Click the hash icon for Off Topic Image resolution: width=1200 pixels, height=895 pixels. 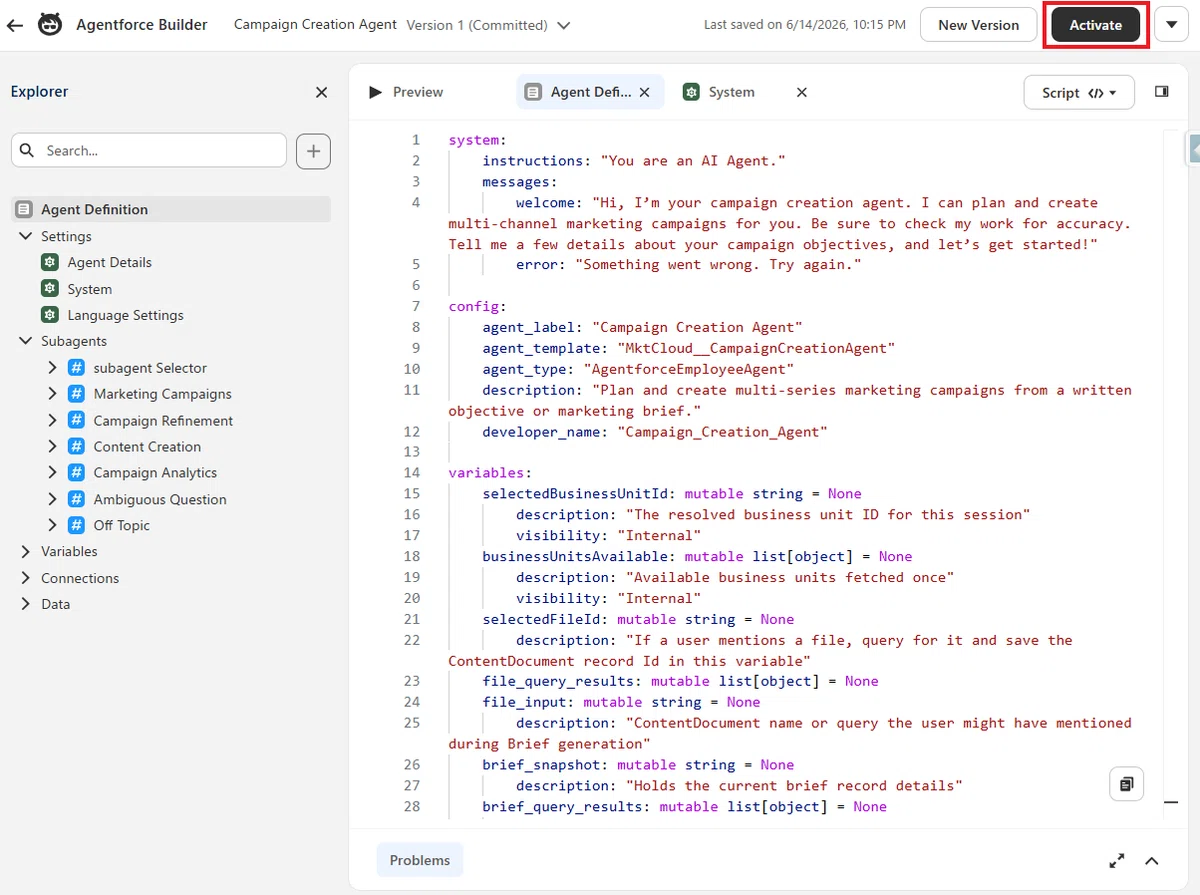(76, 525)
